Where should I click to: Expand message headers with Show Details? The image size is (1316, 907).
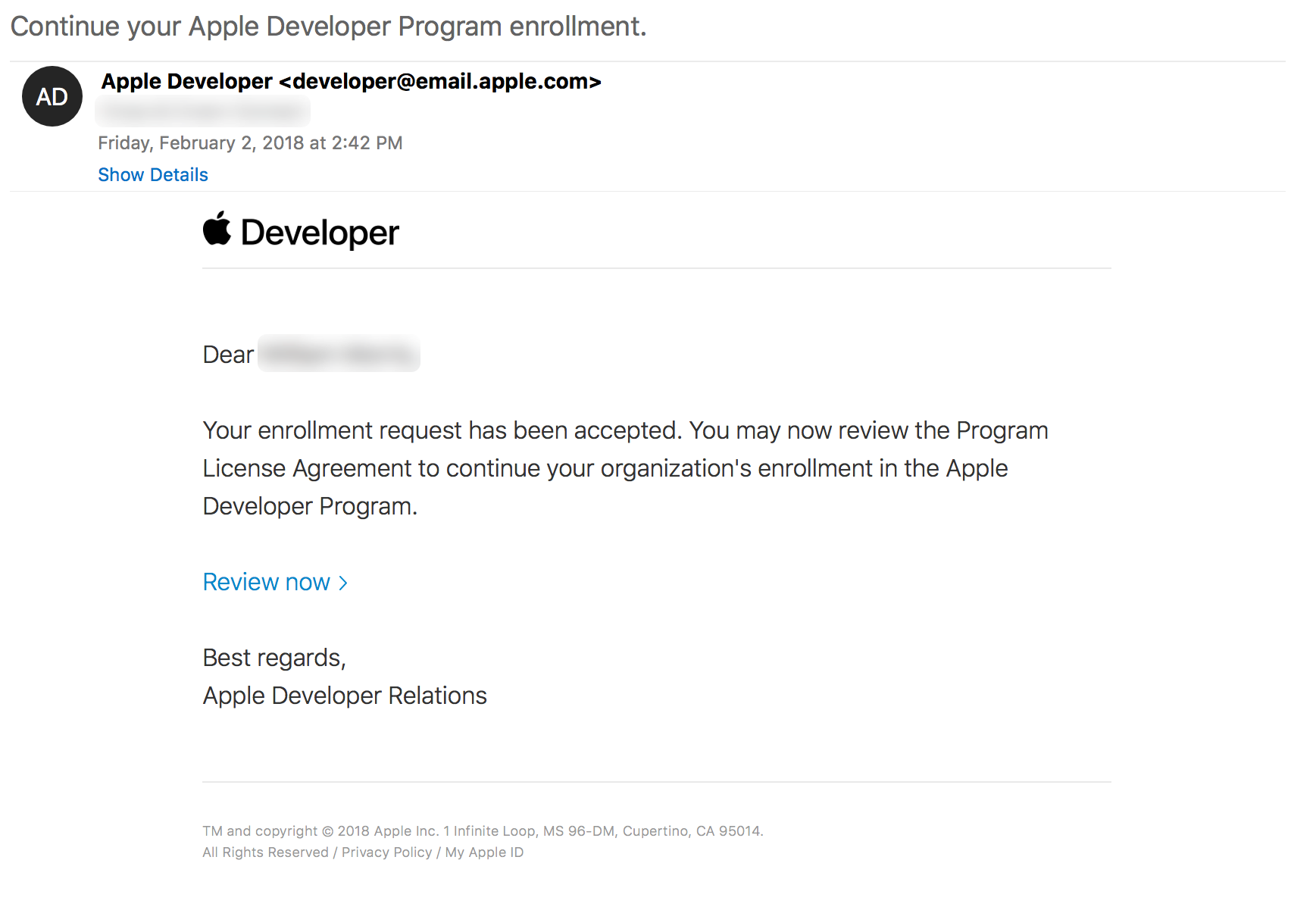point(152,175)
